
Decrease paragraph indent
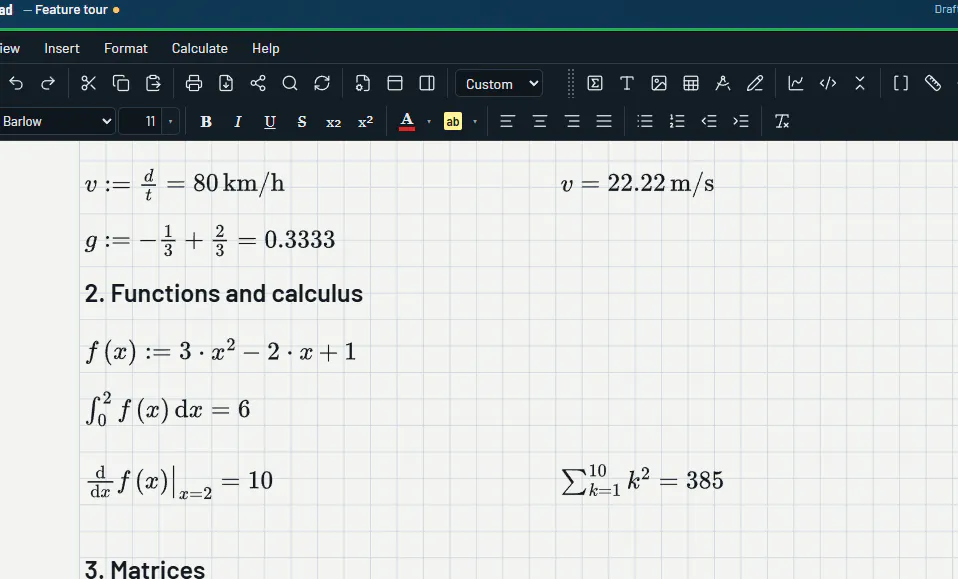point(709,122)
